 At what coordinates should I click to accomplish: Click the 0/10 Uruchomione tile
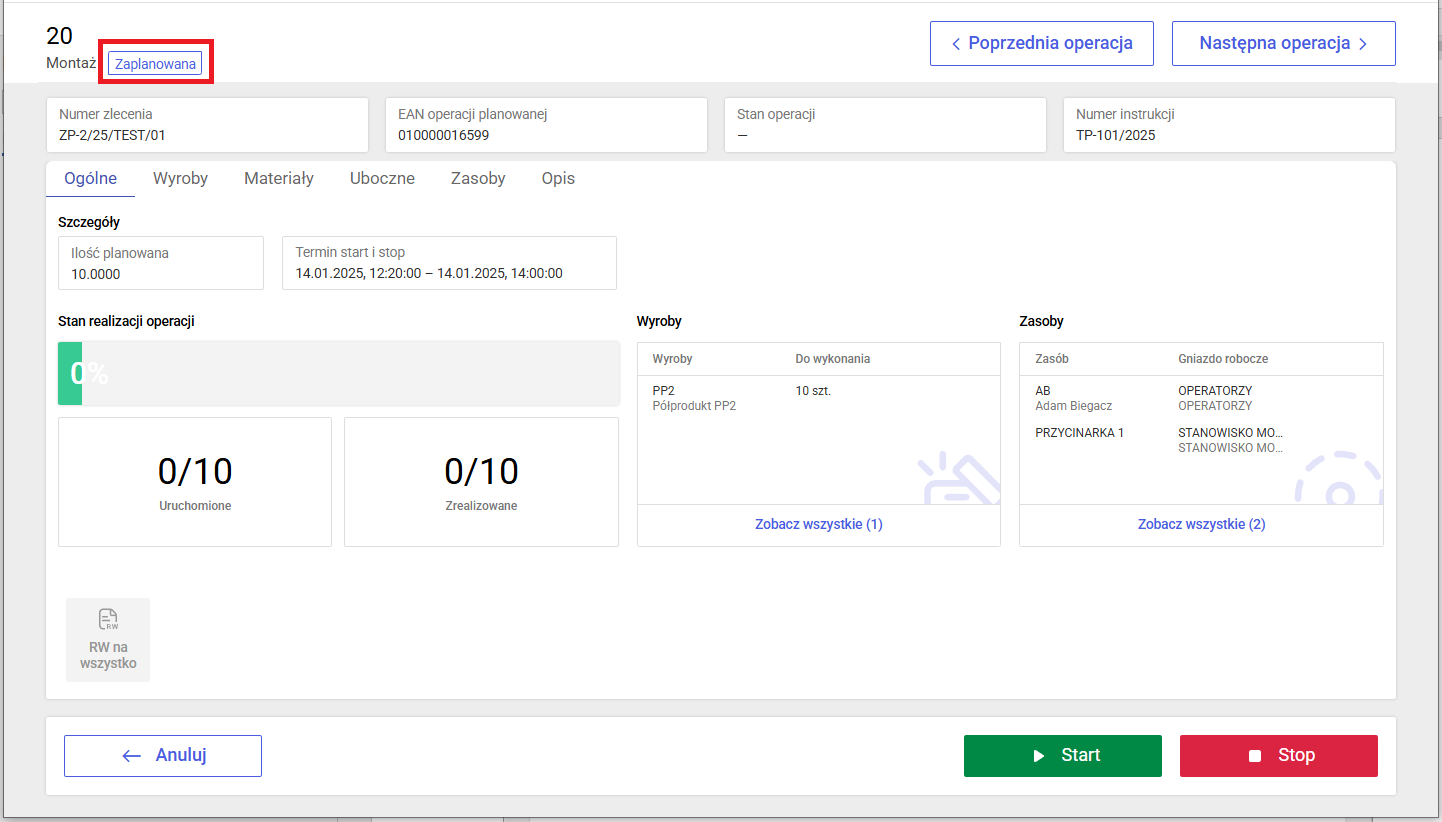pyautogui.click(x=195, y=482)
